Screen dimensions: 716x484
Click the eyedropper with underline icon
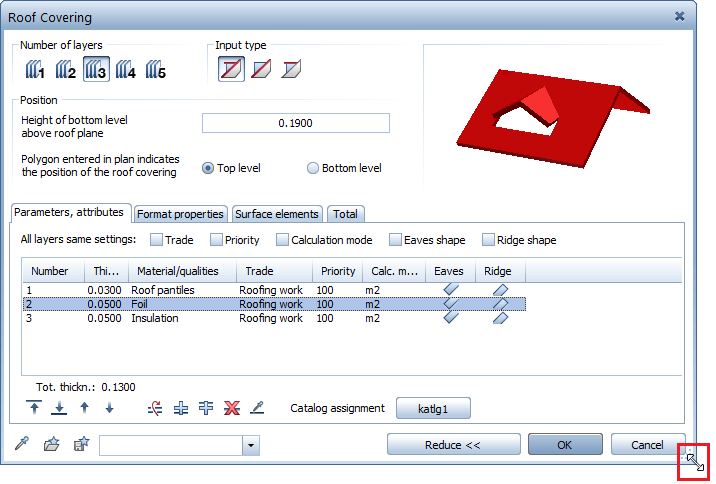(x=257, y=408)
